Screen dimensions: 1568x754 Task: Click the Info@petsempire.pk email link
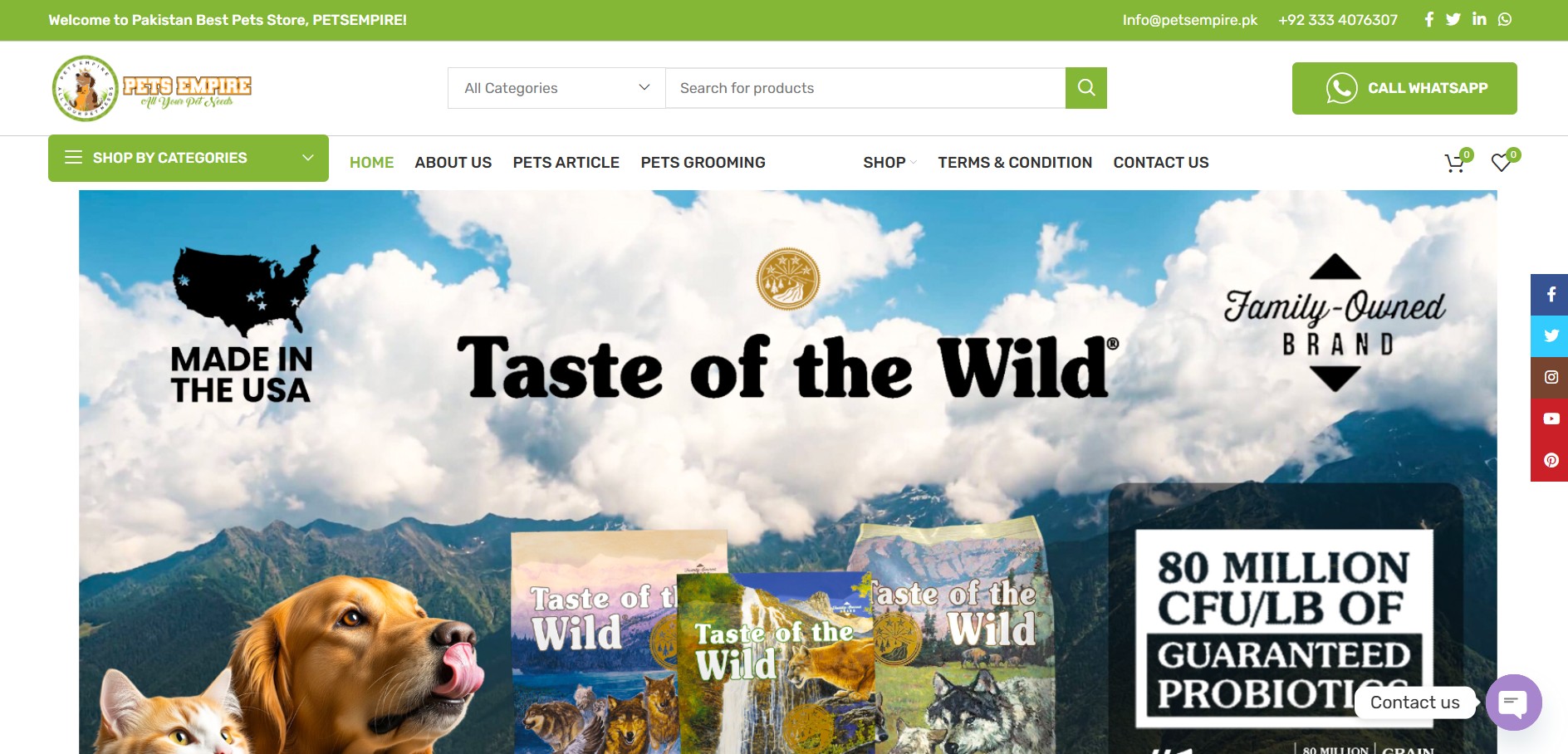tap(1190, 20)
